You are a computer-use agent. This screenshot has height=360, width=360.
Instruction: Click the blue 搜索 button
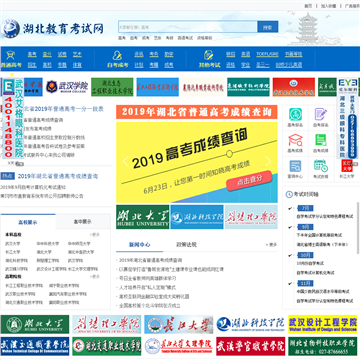(x=268, y=27)
